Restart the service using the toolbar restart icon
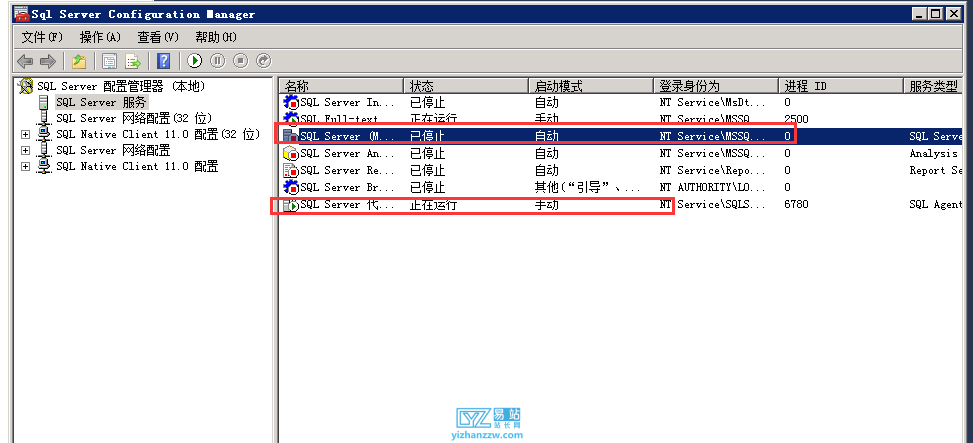This screenshot has height=443, width=973. [263, 61]
